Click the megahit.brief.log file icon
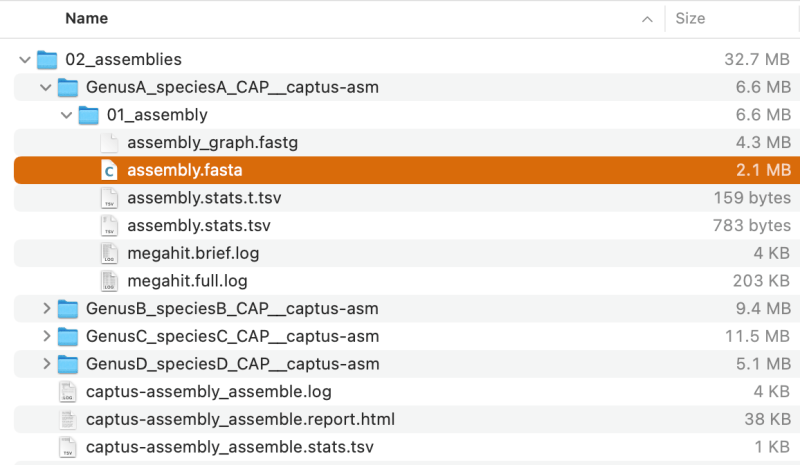Viewport: 800px width, 465px height. coord(109,253)
